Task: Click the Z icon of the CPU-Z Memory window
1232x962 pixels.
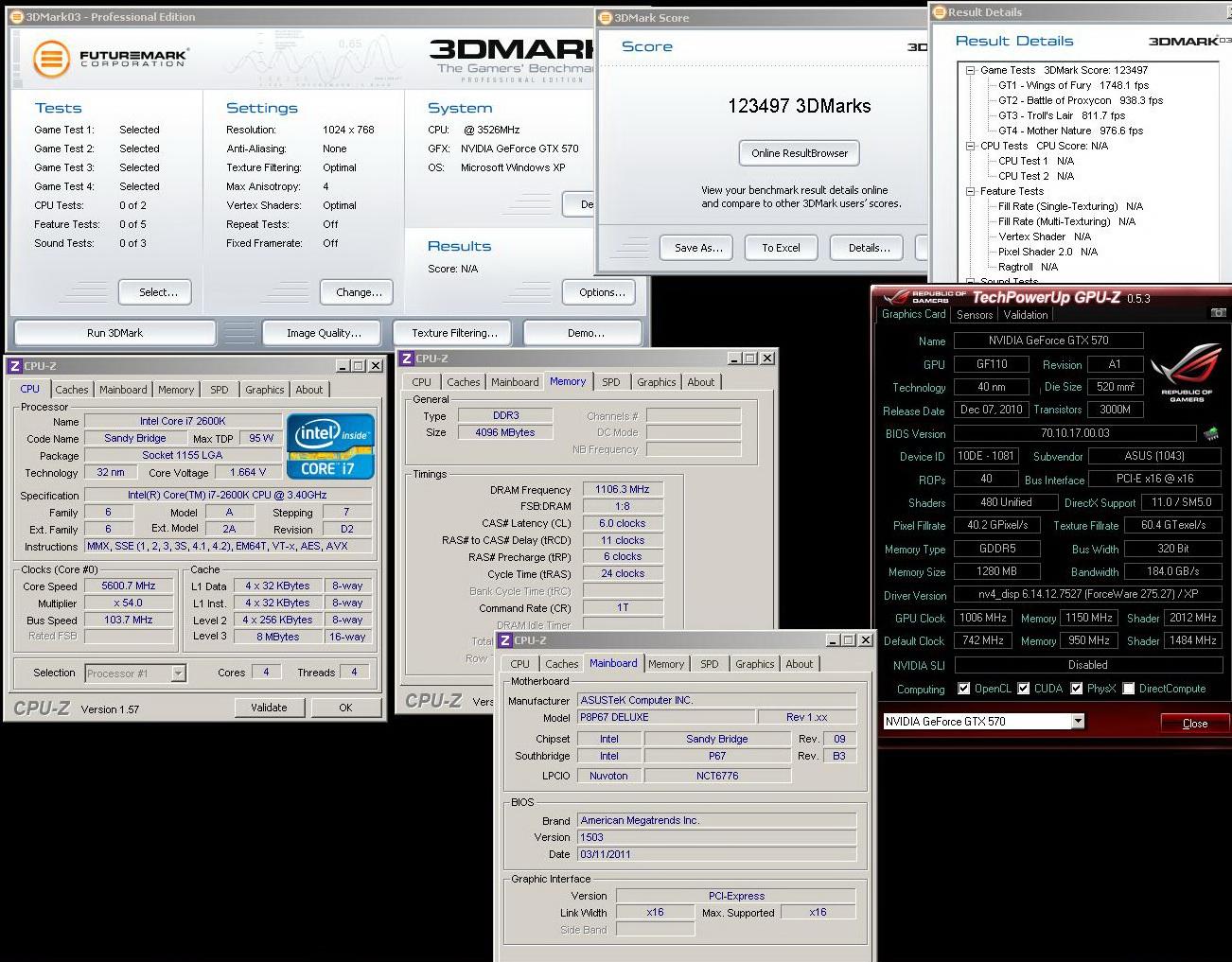Action: click(407, 359)
